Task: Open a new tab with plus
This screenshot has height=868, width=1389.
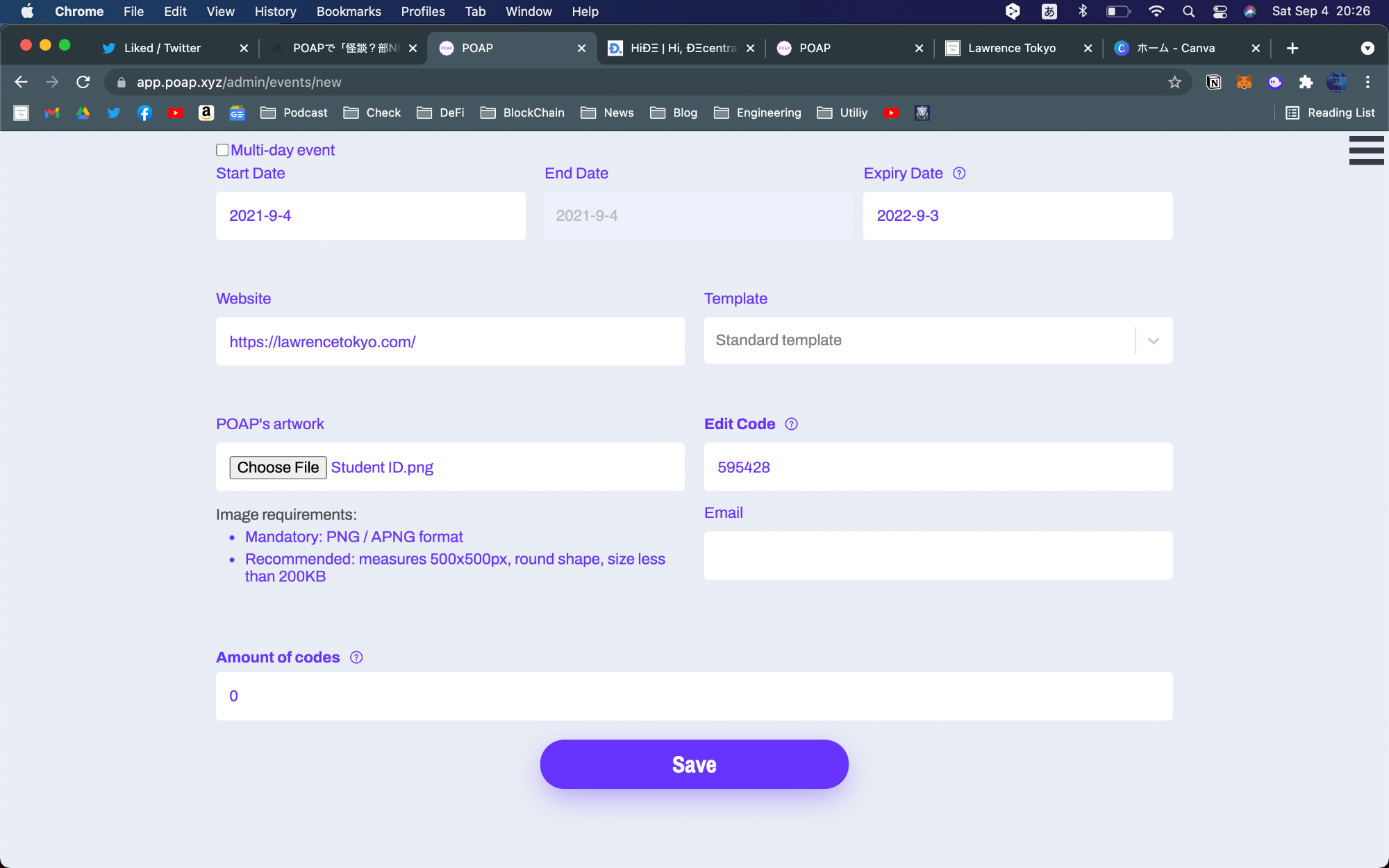Action: pyautogui.click(x=1292, y=48)
